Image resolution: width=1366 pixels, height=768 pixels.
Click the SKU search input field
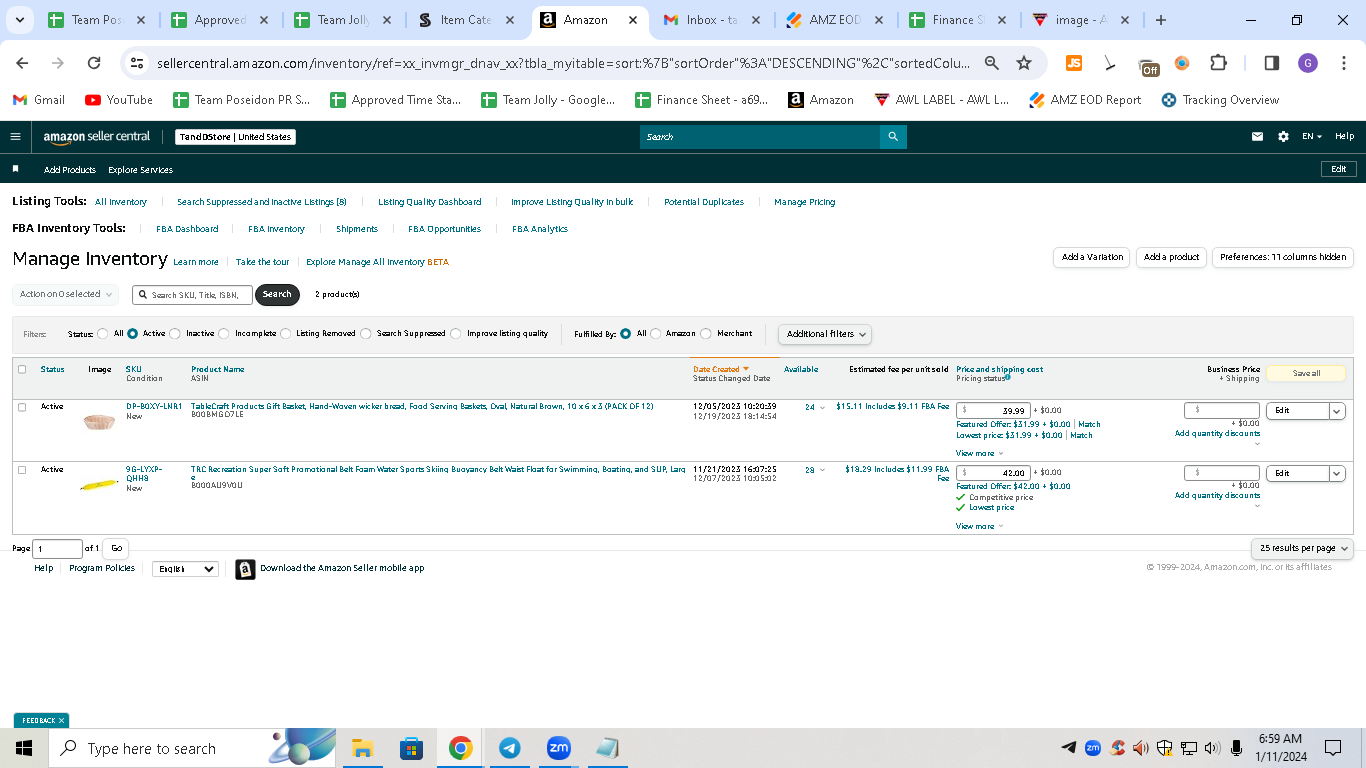192,295
